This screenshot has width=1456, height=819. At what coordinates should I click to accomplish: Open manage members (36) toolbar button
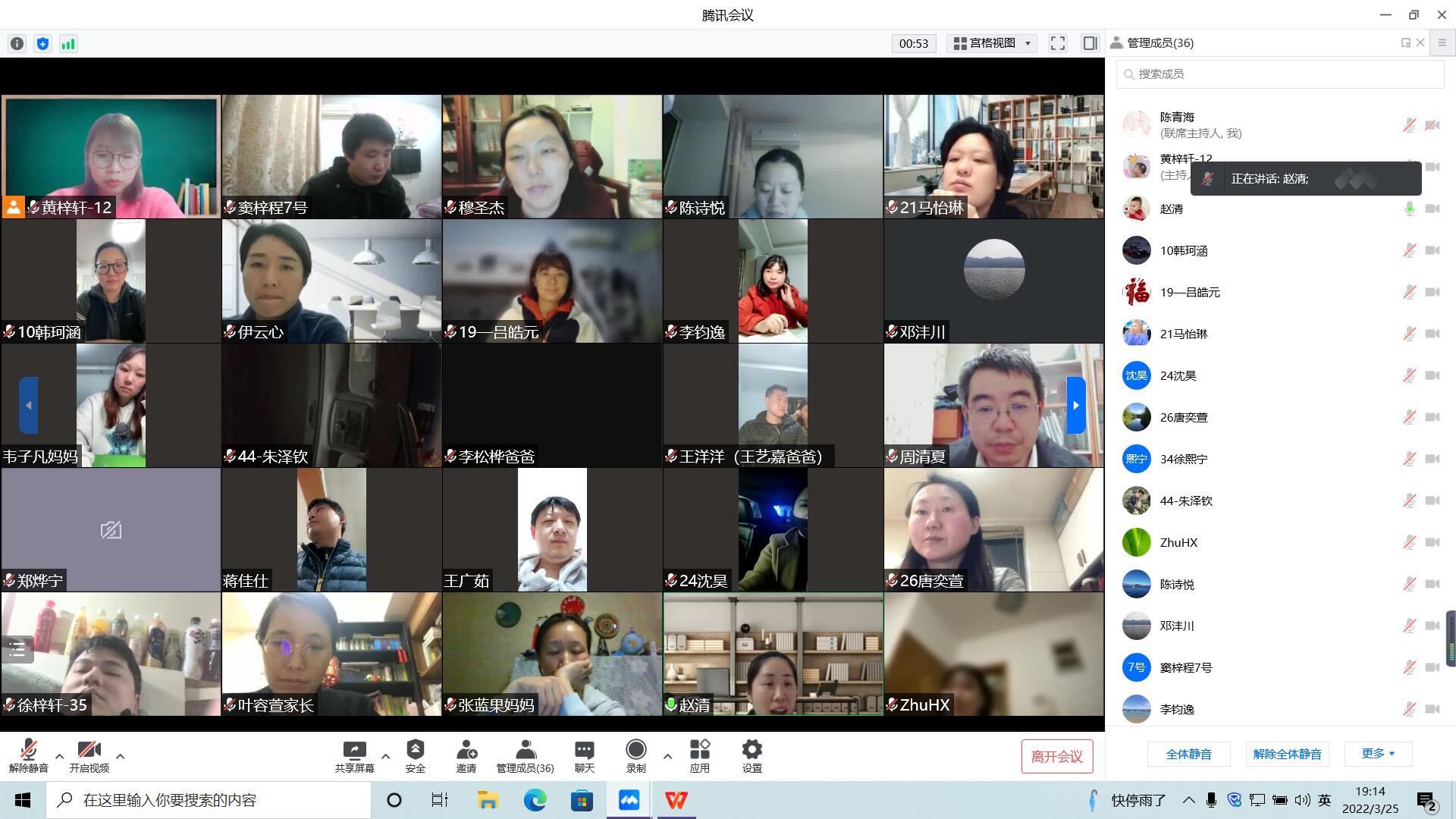pyautogui.click(x=525, y=756)
